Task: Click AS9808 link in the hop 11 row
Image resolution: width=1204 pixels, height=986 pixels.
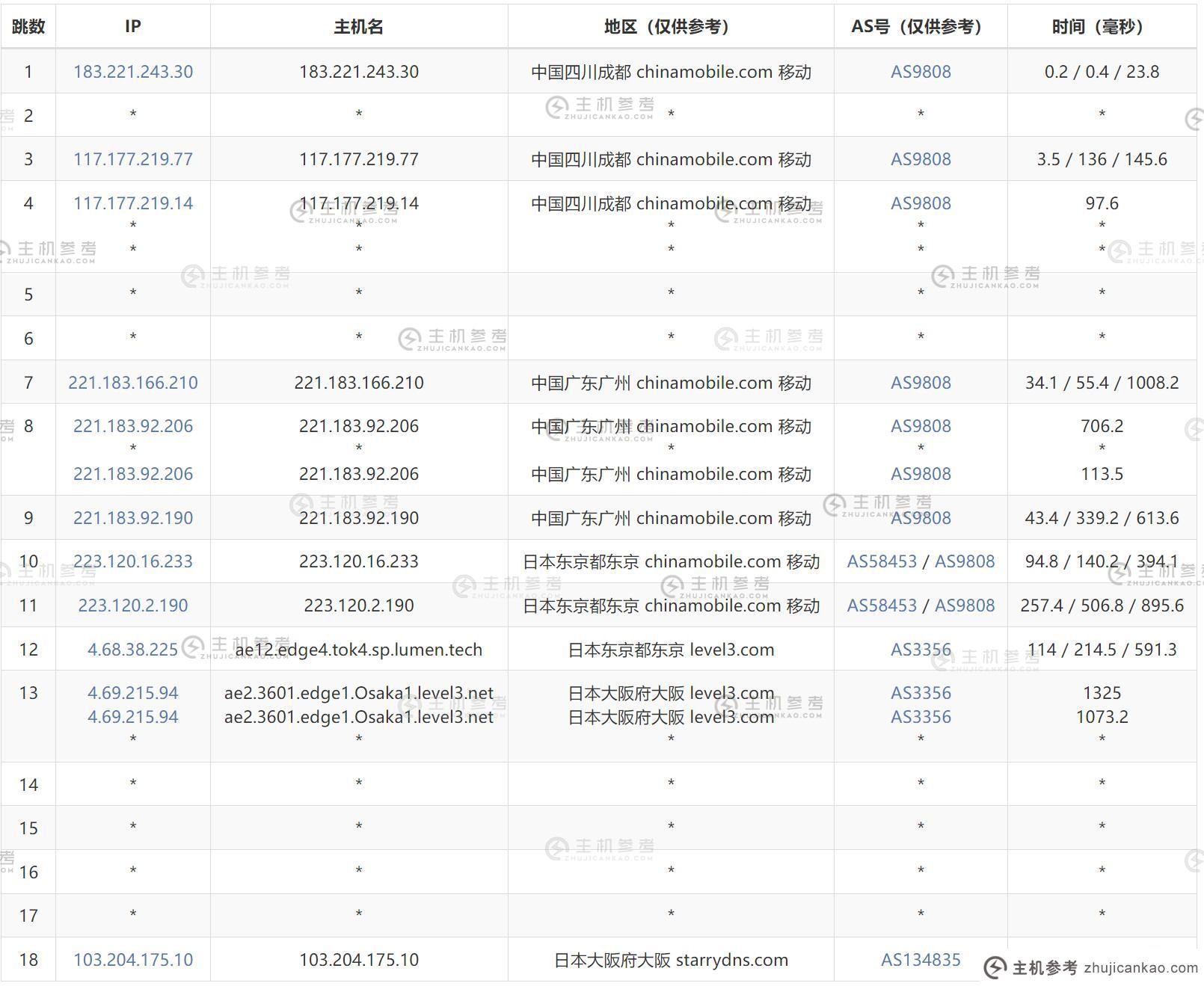Action: click(x=965, y=606)
